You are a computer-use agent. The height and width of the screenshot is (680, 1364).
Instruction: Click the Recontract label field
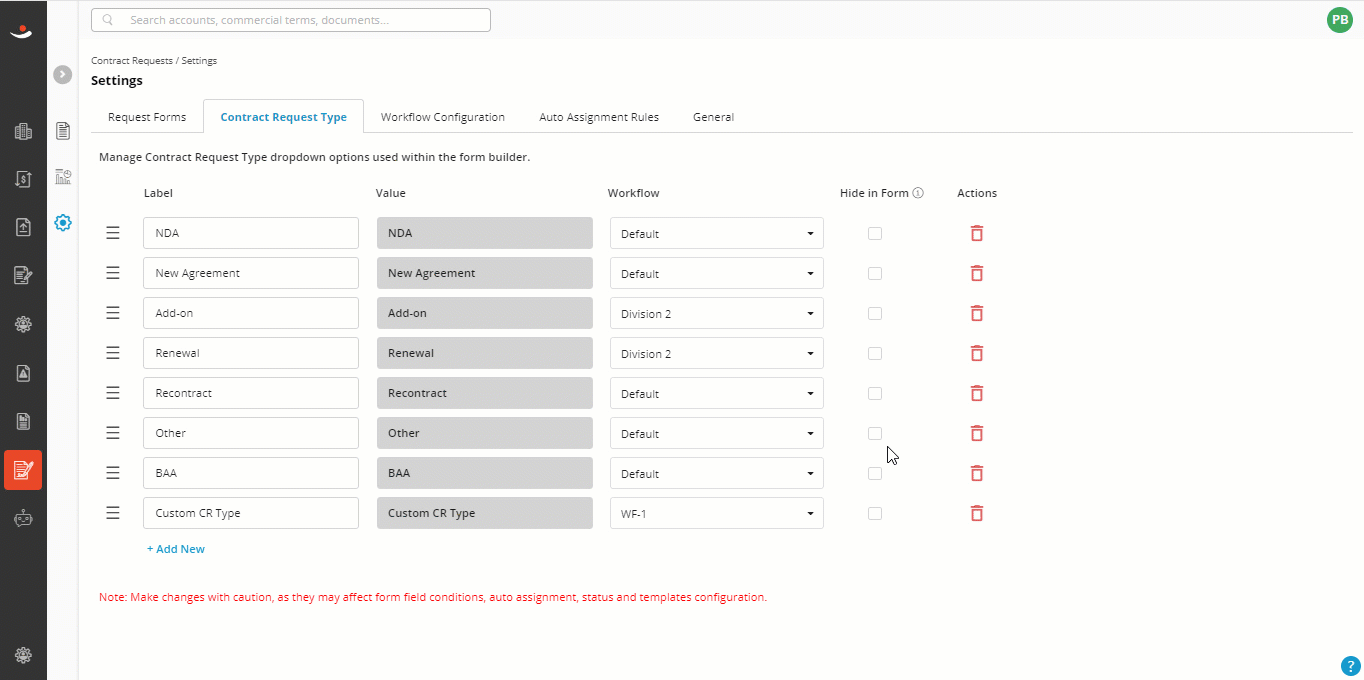coord(251,393)
